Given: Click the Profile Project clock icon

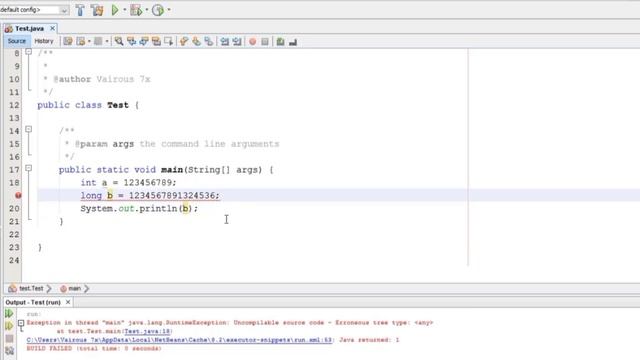Looking at the screenshot, I should point(158,10).
